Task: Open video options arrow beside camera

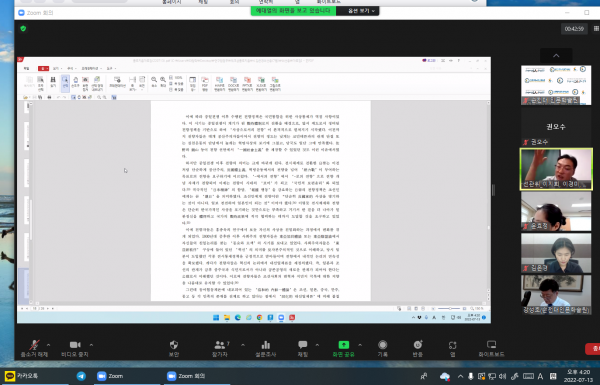Action: (91, 345)
